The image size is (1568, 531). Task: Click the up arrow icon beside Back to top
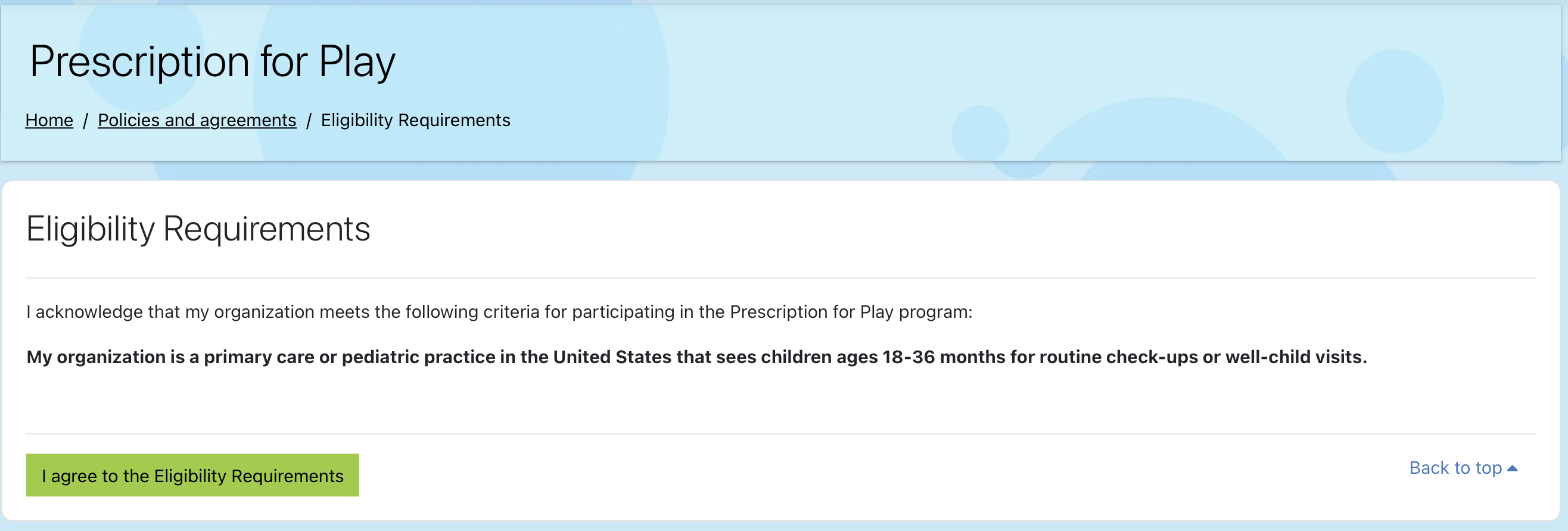point(1512,468)
